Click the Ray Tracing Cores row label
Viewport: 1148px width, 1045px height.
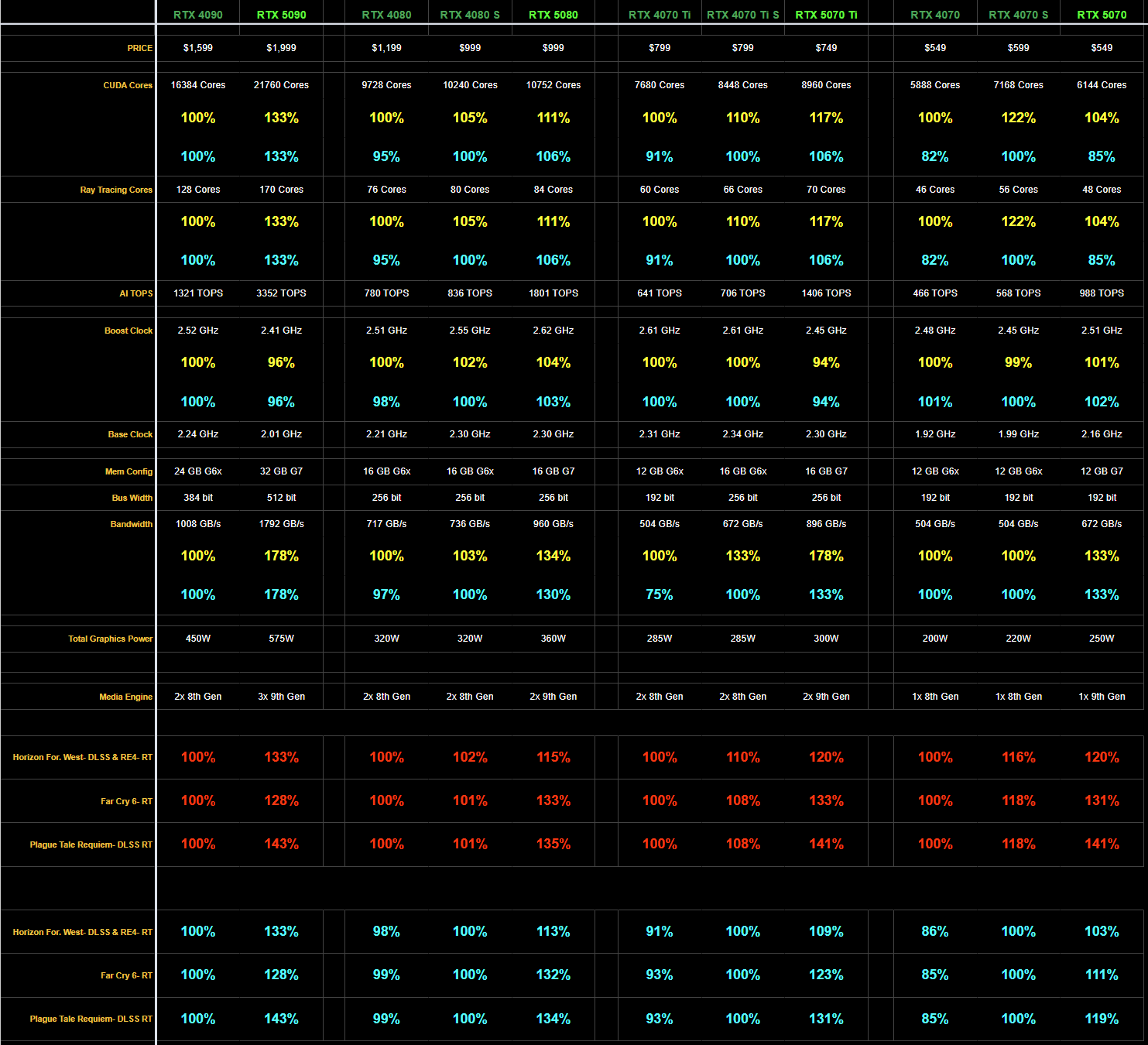point(116,190)
